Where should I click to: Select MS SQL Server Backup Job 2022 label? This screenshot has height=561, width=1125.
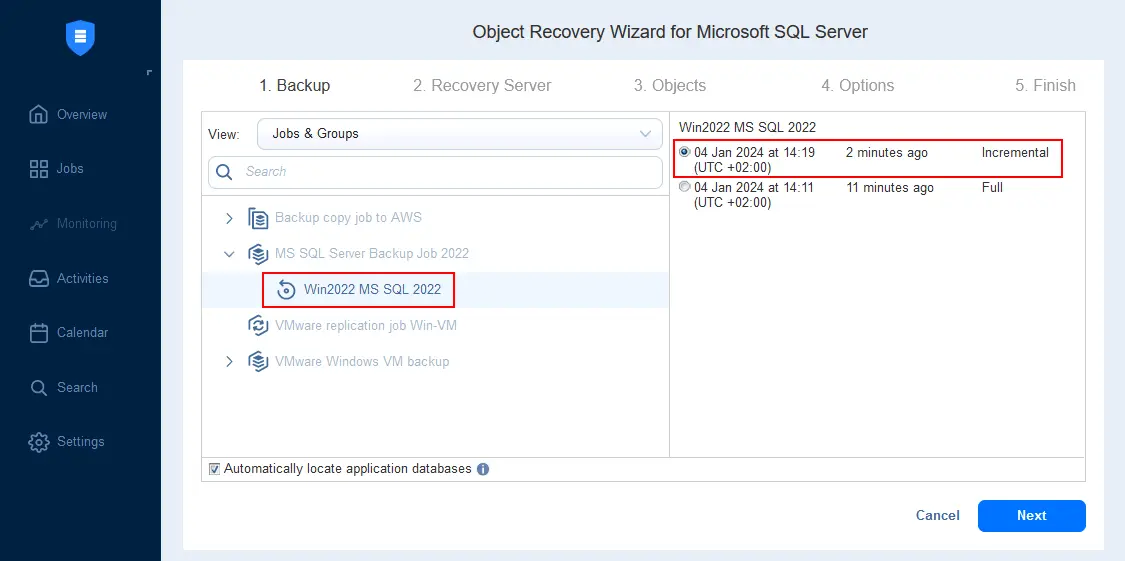pos(372,254)
